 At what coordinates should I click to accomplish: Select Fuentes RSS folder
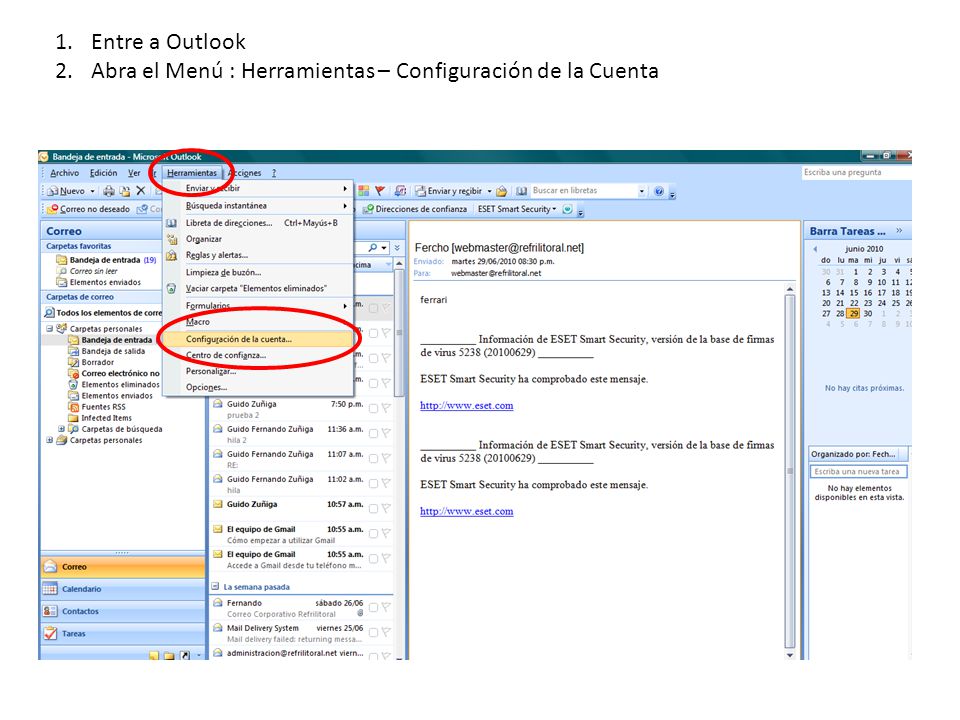pos(97,407)
